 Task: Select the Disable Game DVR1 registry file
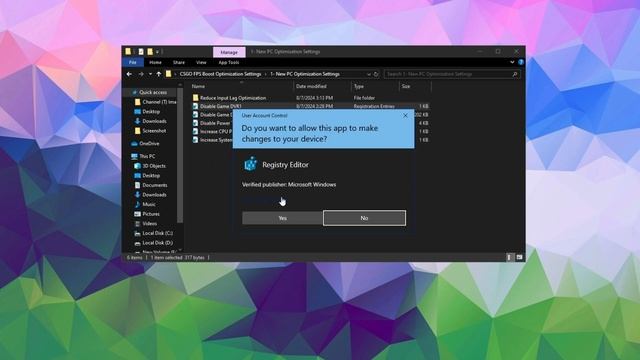point(220,107)
